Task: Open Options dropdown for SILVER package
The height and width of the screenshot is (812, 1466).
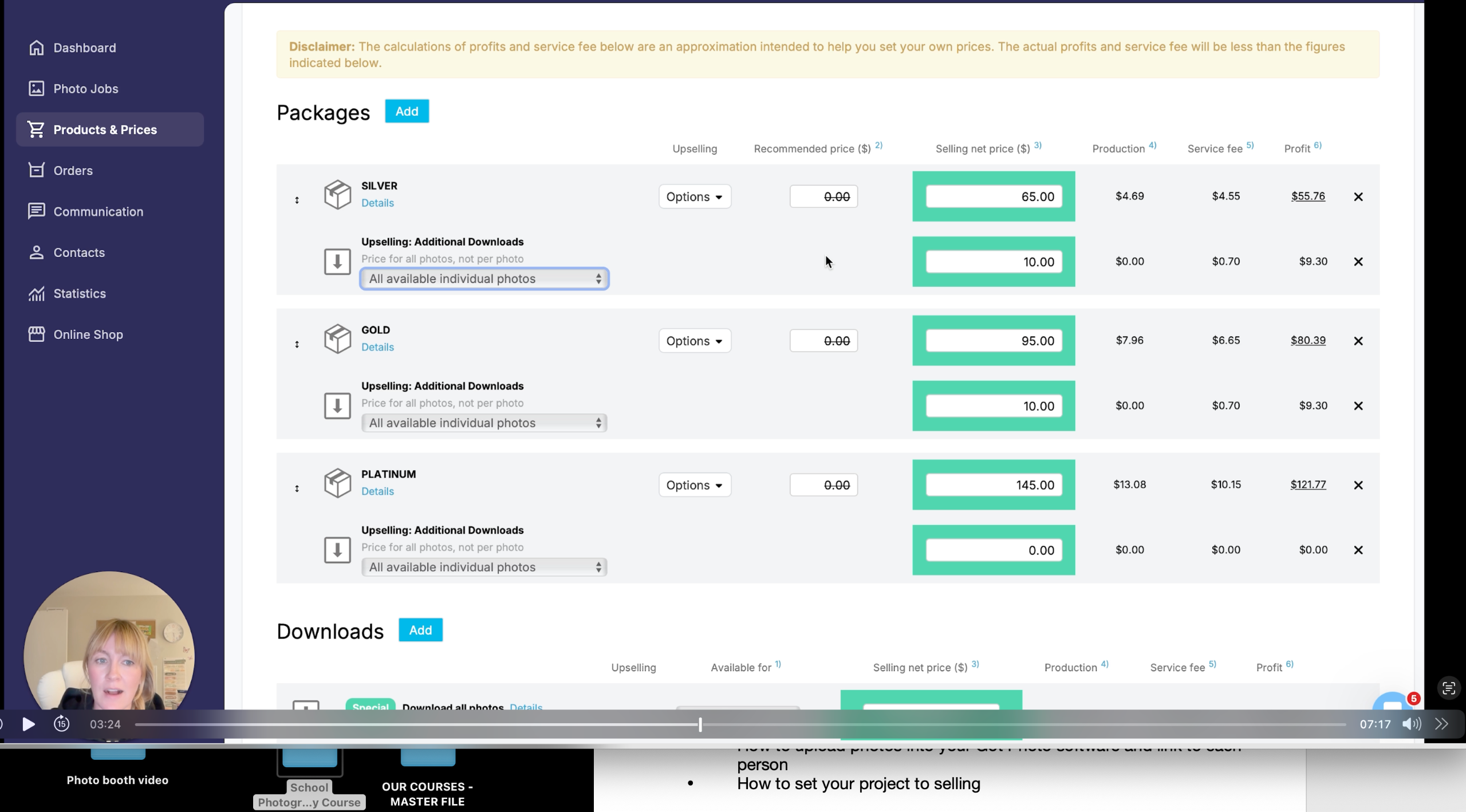Action: point(694,196)
